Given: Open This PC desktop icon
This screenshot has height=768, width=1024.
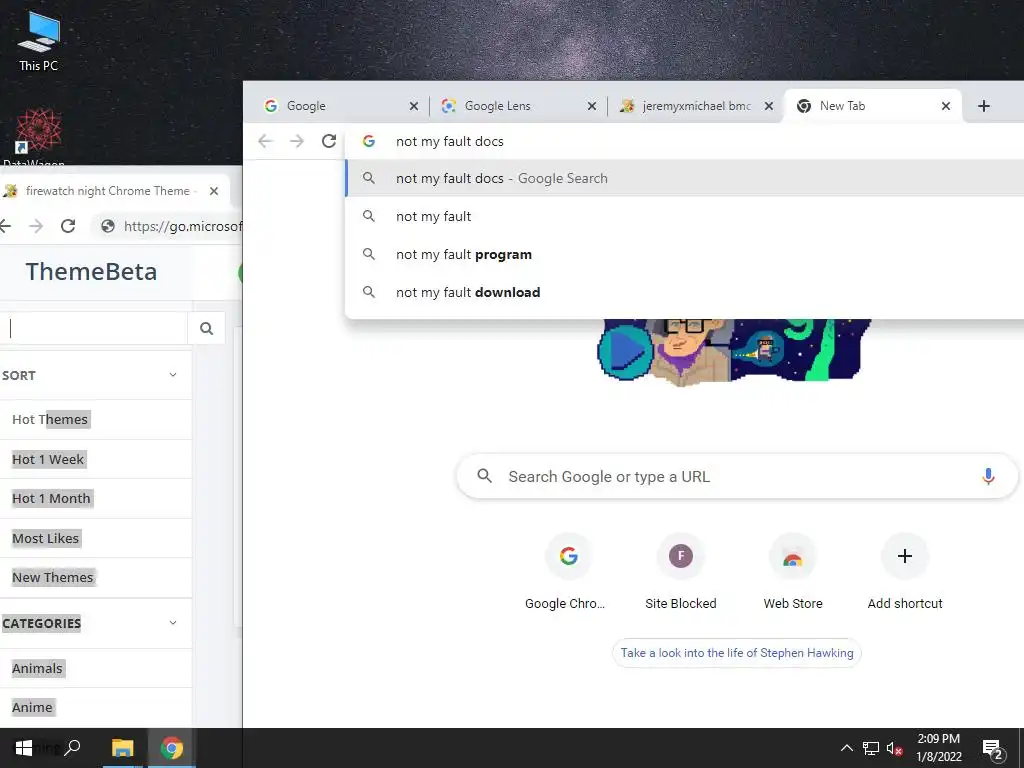Looking at the screenshot, I should coord(39,40).
